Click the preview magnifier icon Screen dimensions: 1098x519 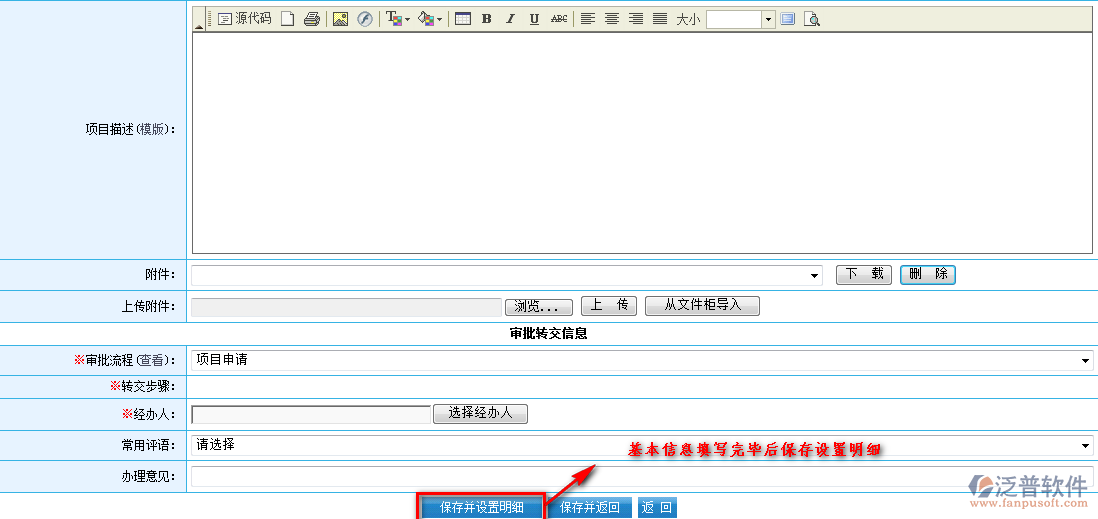(812, 19)
